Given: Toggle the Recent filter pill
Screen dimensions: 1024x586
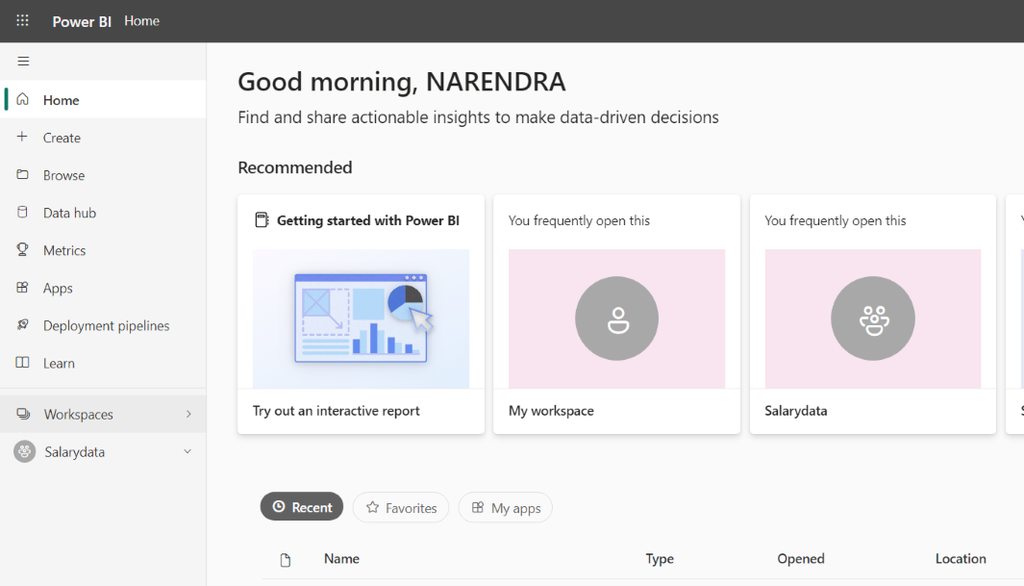Looking at the screenshot, I should point(301,507).
